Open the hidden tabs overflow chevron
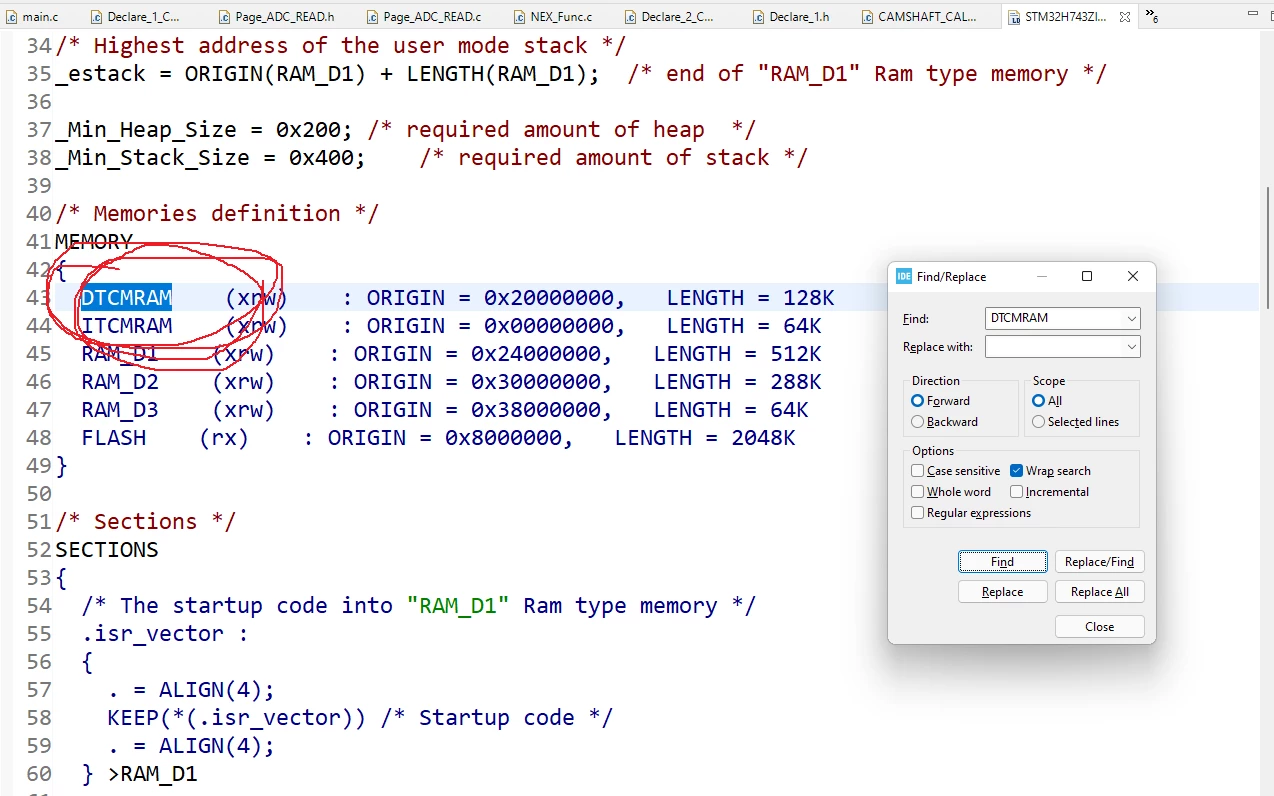Image resolution: width=1274 pixels, height=796 pixels. [1151, 16]
